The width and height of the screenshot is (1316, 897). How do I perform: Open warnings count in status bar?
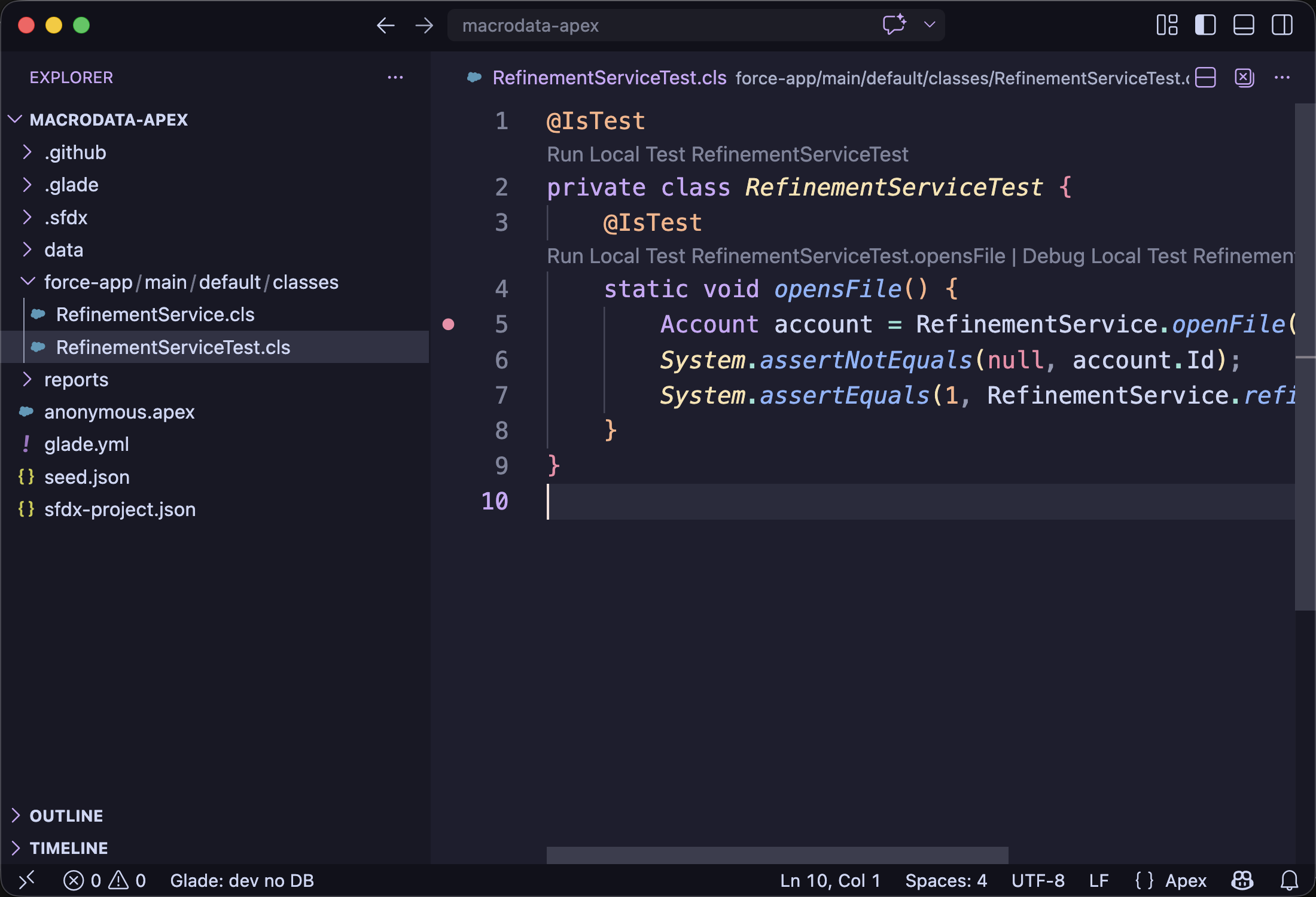point(127,880)
